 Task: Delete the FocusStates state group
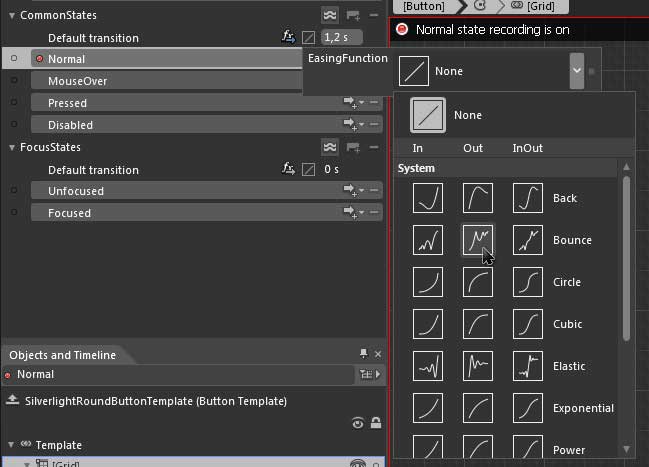(x=374, y=147)
